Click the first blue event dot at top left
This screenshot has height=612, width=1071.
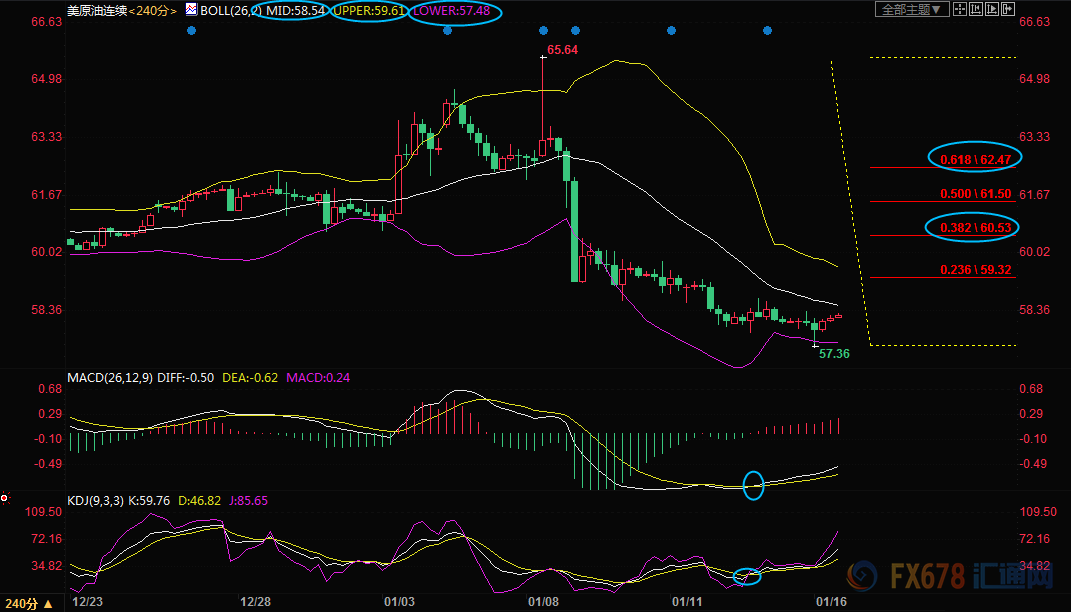191,31
